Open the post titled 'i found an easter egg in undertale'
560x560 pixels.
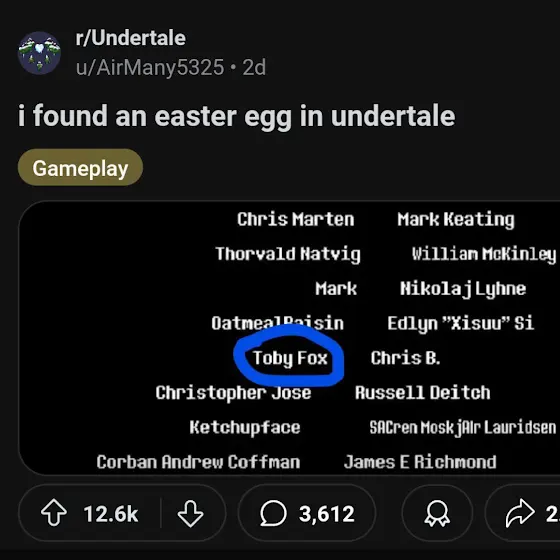point(236,116)
